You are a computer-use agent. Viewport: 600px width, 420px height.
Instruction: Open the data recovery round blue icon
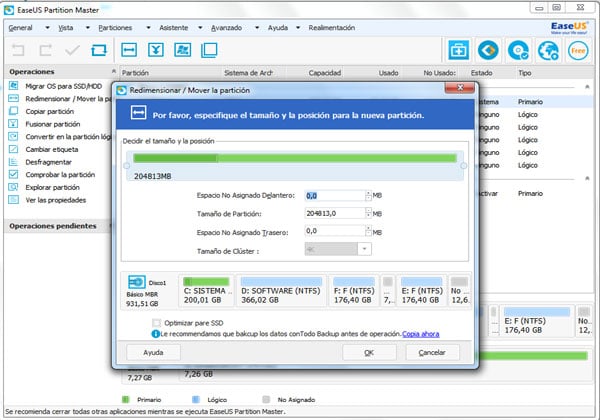pyautogui.click(x=488, y=50)
